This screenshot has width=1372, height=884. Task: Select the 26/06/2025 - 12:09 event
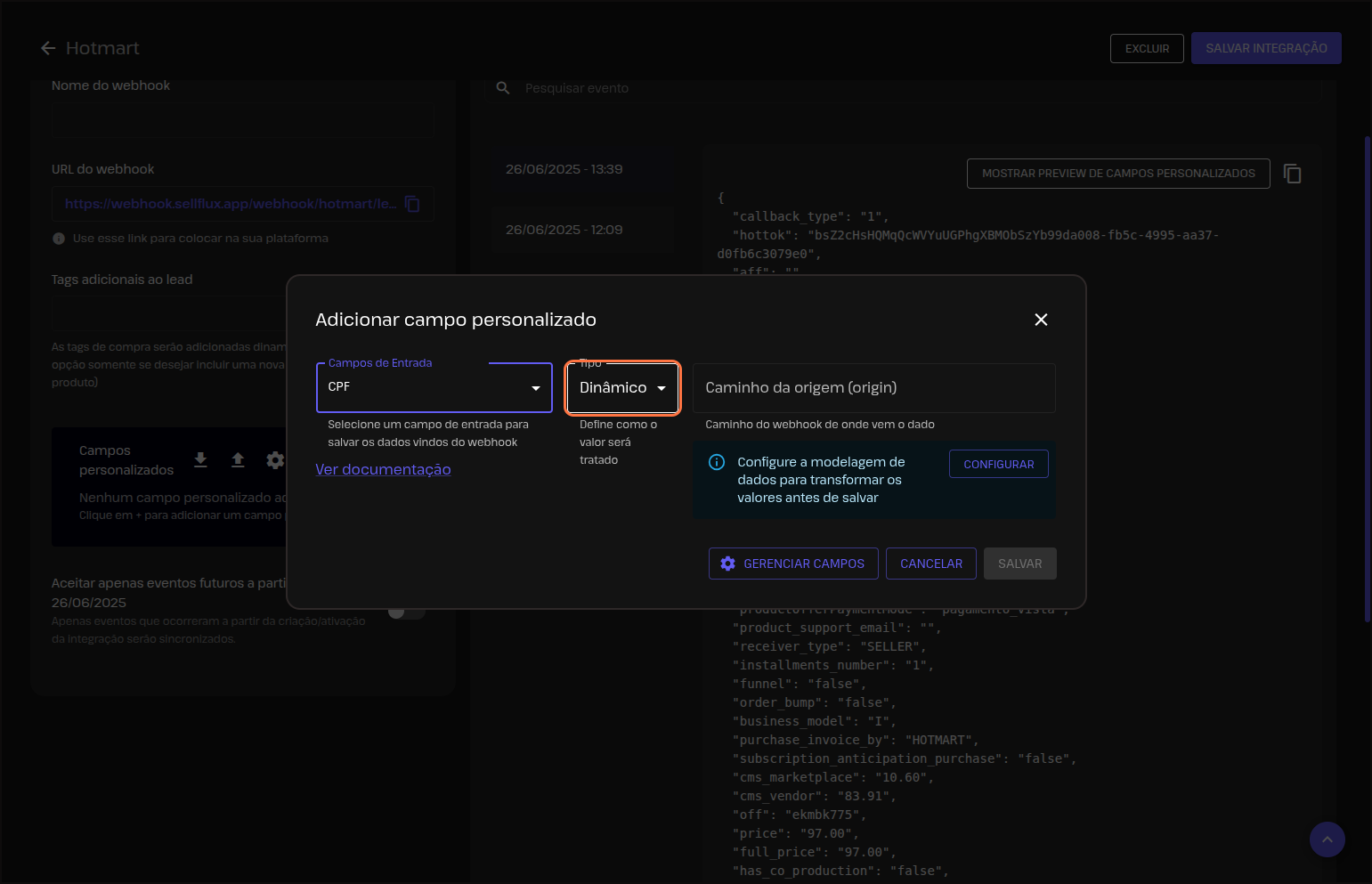[x=564, y=230]
